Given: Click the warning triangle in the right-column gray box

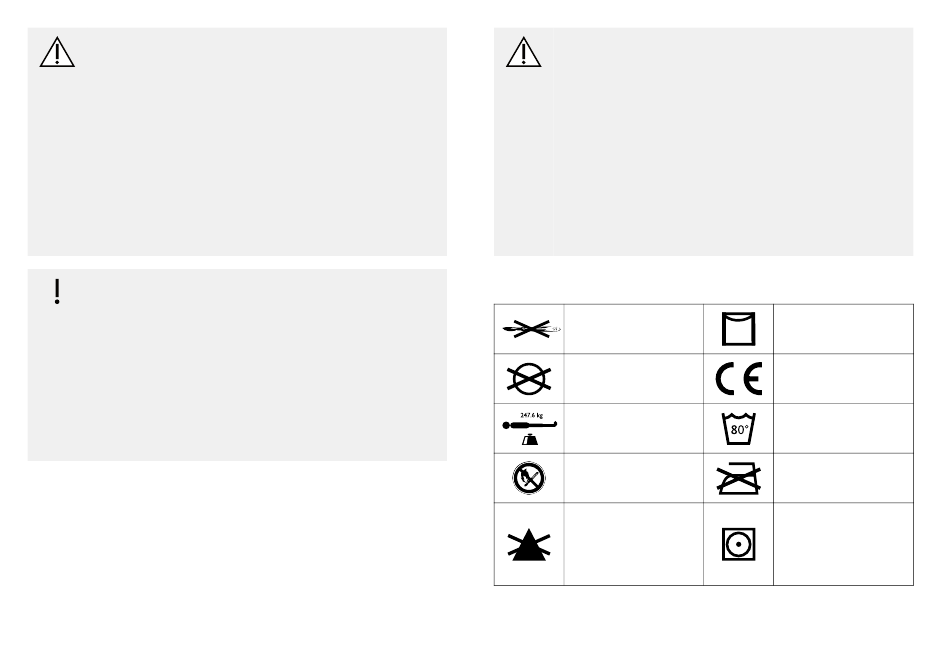Looking at the screenshot, I should (x=523, y=52).
